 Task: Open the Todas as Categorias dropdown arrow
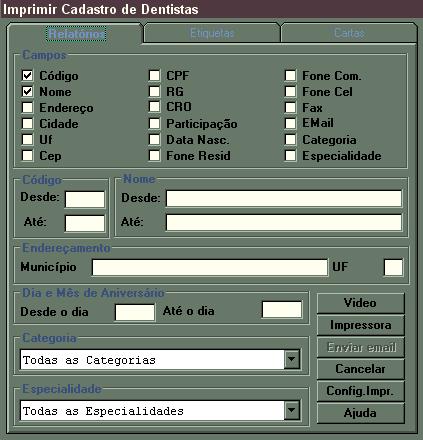tap(292, 359)
